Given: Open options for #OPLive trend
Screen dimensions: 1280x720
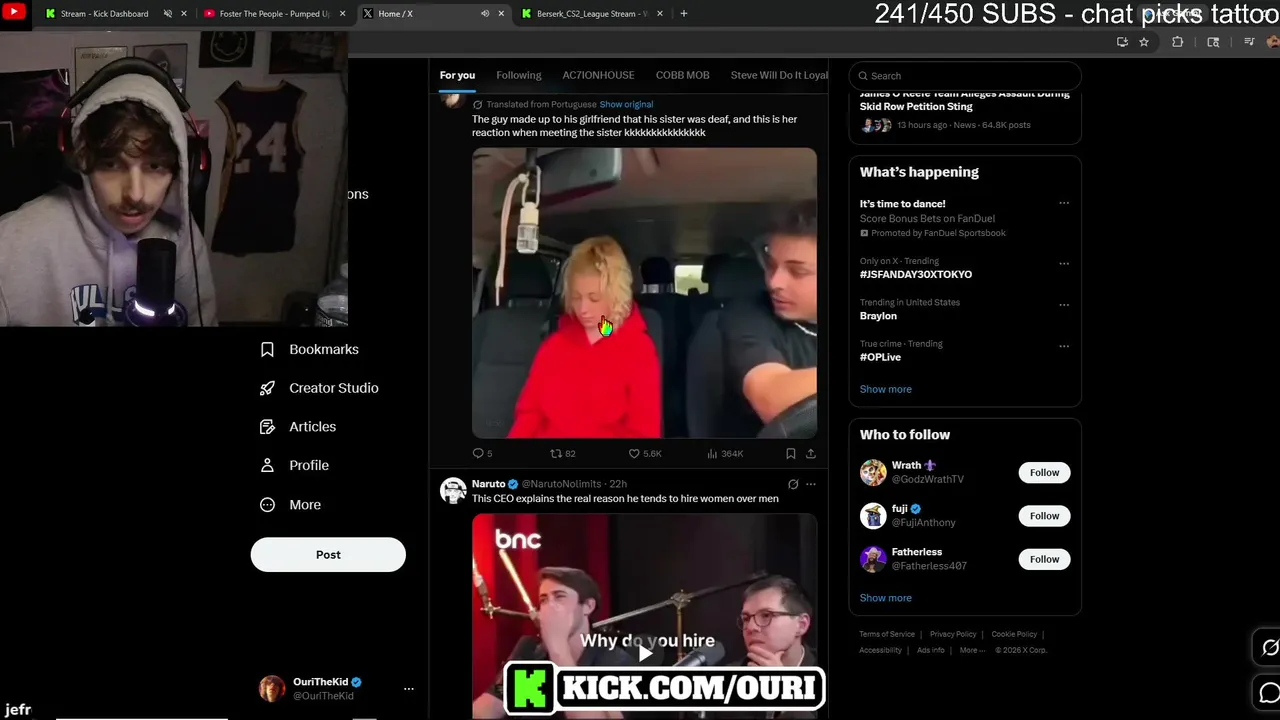Looking at the screenshot, I should 1064,346.
